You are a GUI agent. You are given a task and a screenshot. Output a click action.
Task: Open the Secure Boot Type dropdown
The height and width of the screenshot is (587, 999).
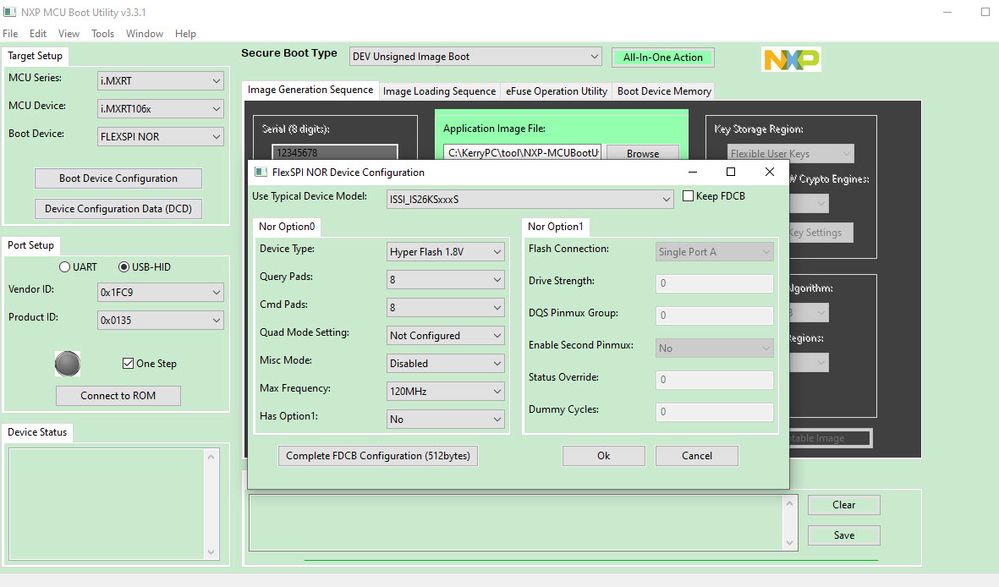pyautogui.click(x=475, y=57)
